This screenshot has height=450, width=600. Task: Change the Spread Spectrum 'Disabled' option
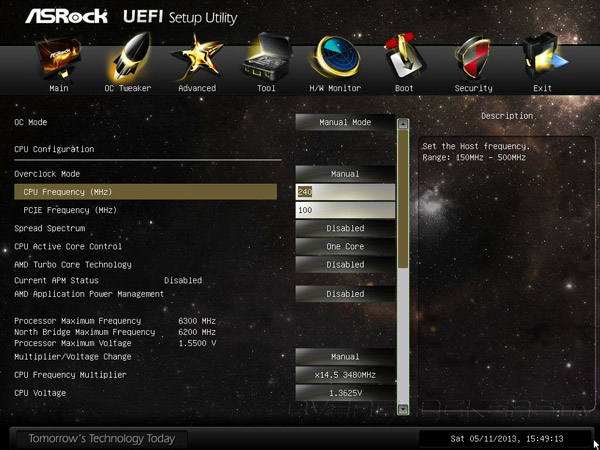(x=345, y=228)
